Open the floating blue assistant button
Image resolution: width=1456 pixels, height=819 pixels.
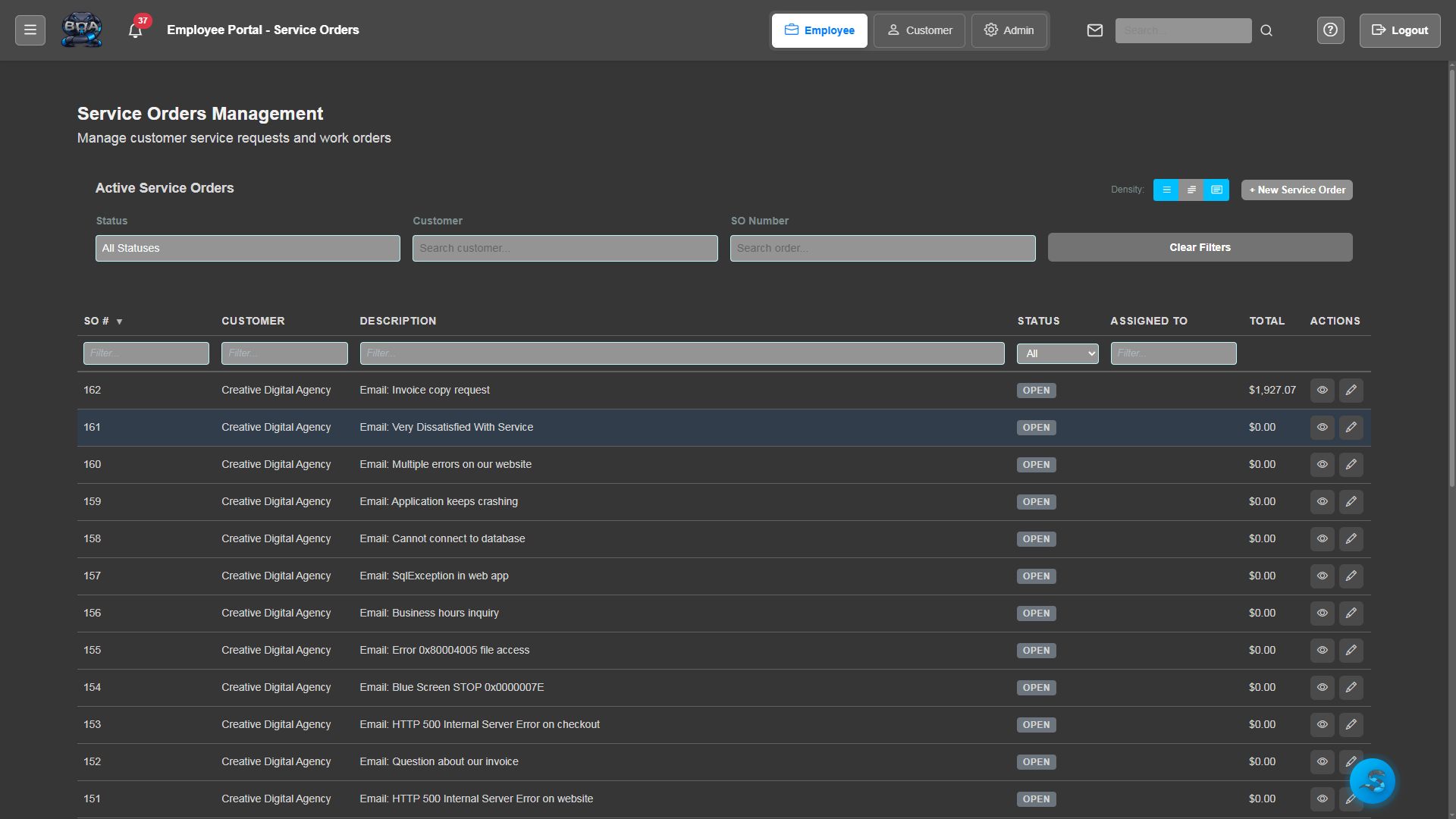tap(1372, 781)
